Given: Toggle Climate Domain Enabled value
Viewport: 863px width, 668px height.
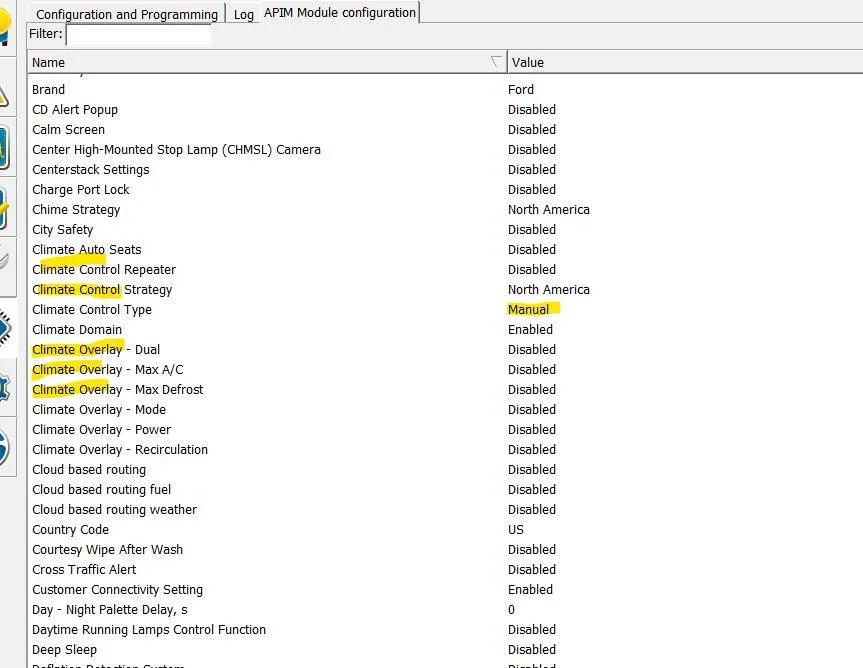Looking at the screenshot, I should click(530, 330).
